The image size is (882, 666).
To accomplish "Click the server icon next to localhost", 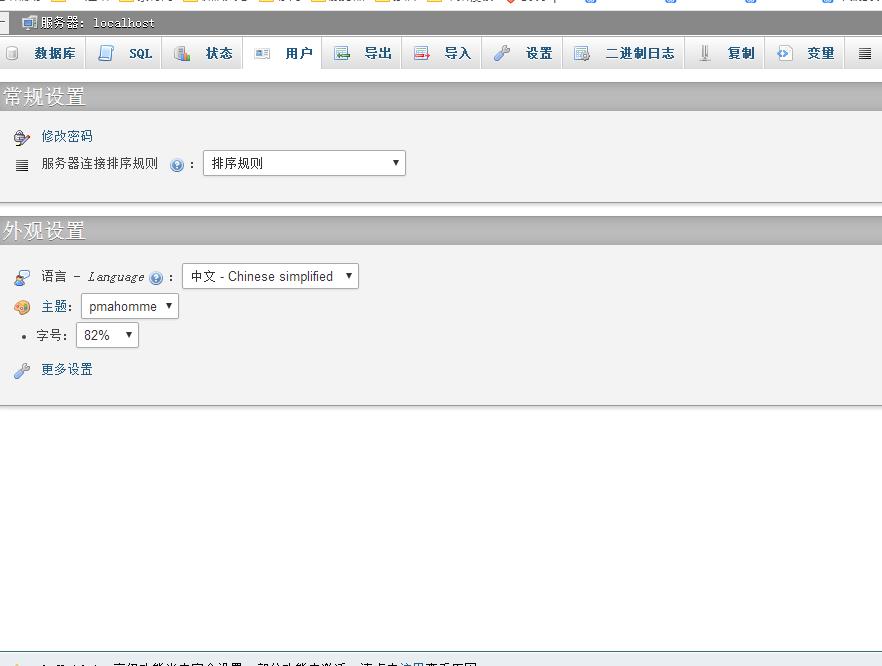I will tap(29, 22).
